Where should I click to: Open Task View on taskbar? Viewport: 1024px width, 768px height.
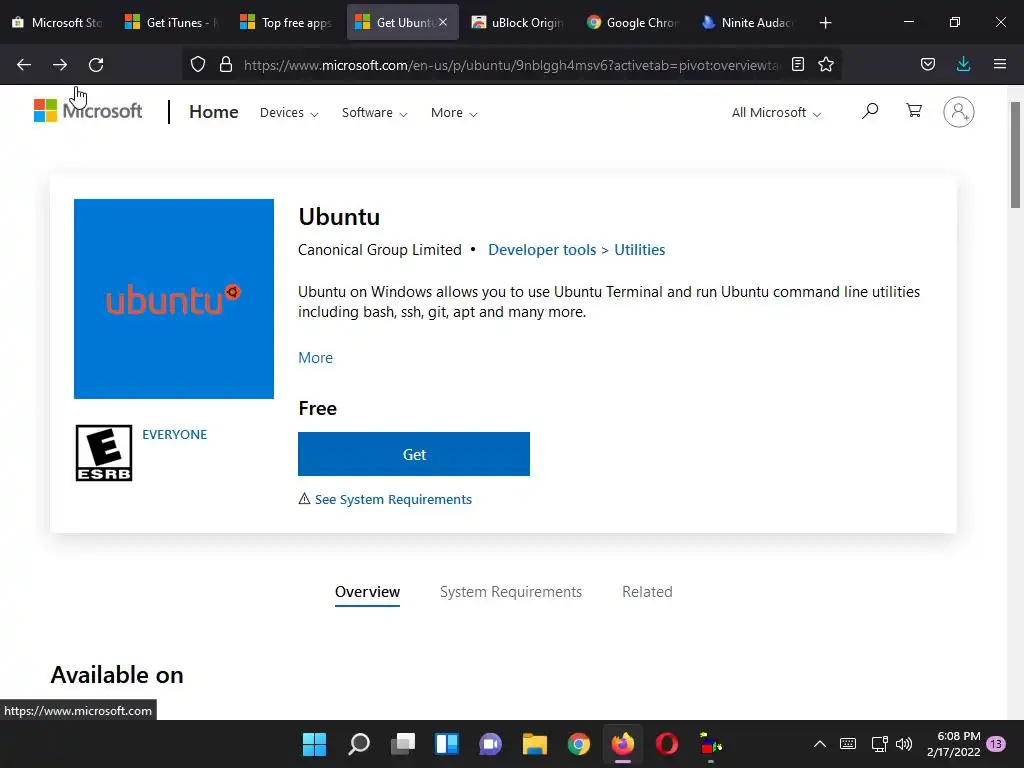point(403,744)
